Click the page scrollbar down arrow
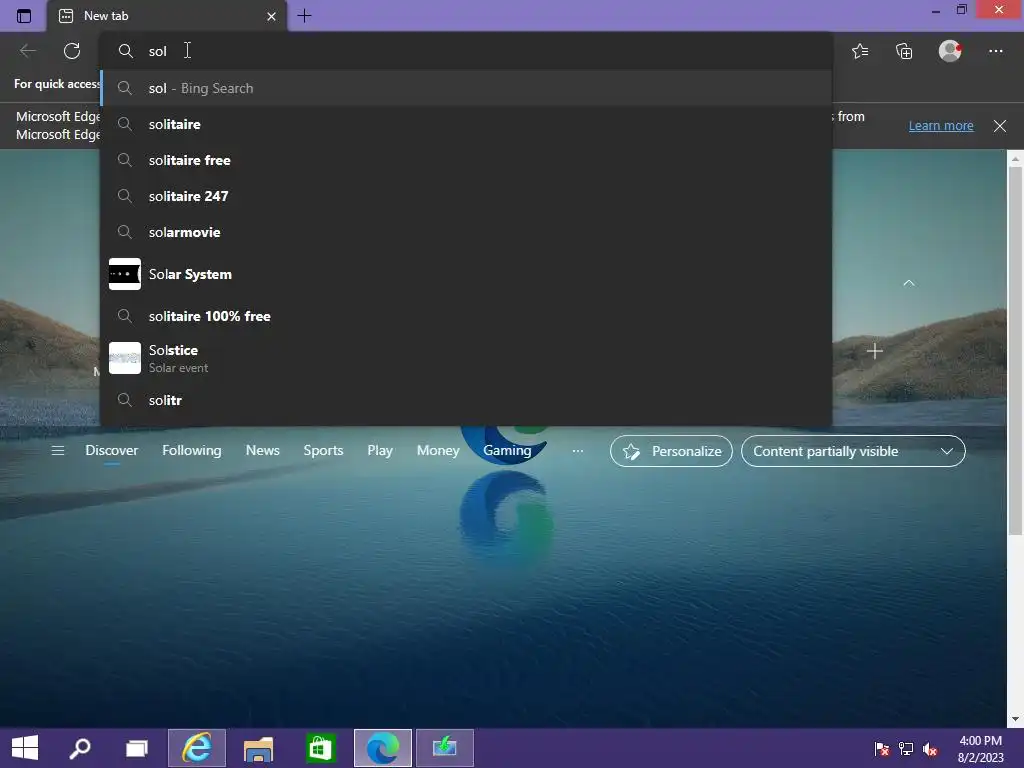The width and height of the screenshot is (1024, 768). [x=1015, y=719]
